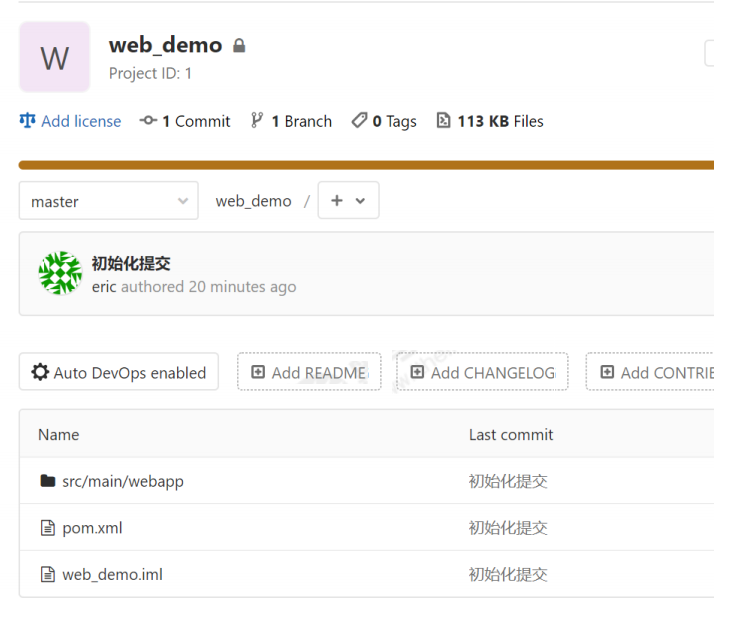Click the document icon for web_demo.iml
The width and height of the screenshot is (741, 617).
[48, 574]
